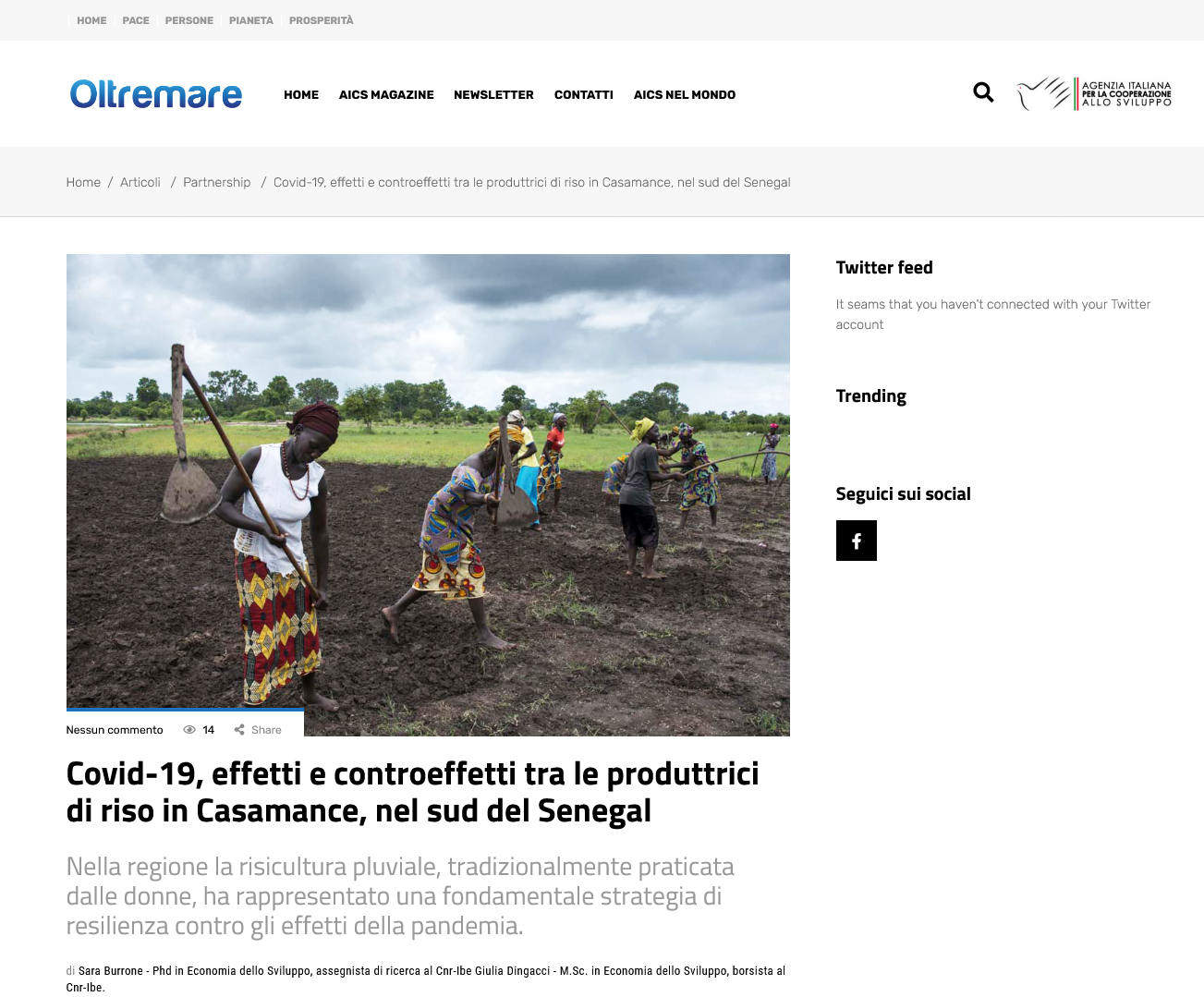
Task: Open Prosperità top bar link
Action: [x=322, y=20]
